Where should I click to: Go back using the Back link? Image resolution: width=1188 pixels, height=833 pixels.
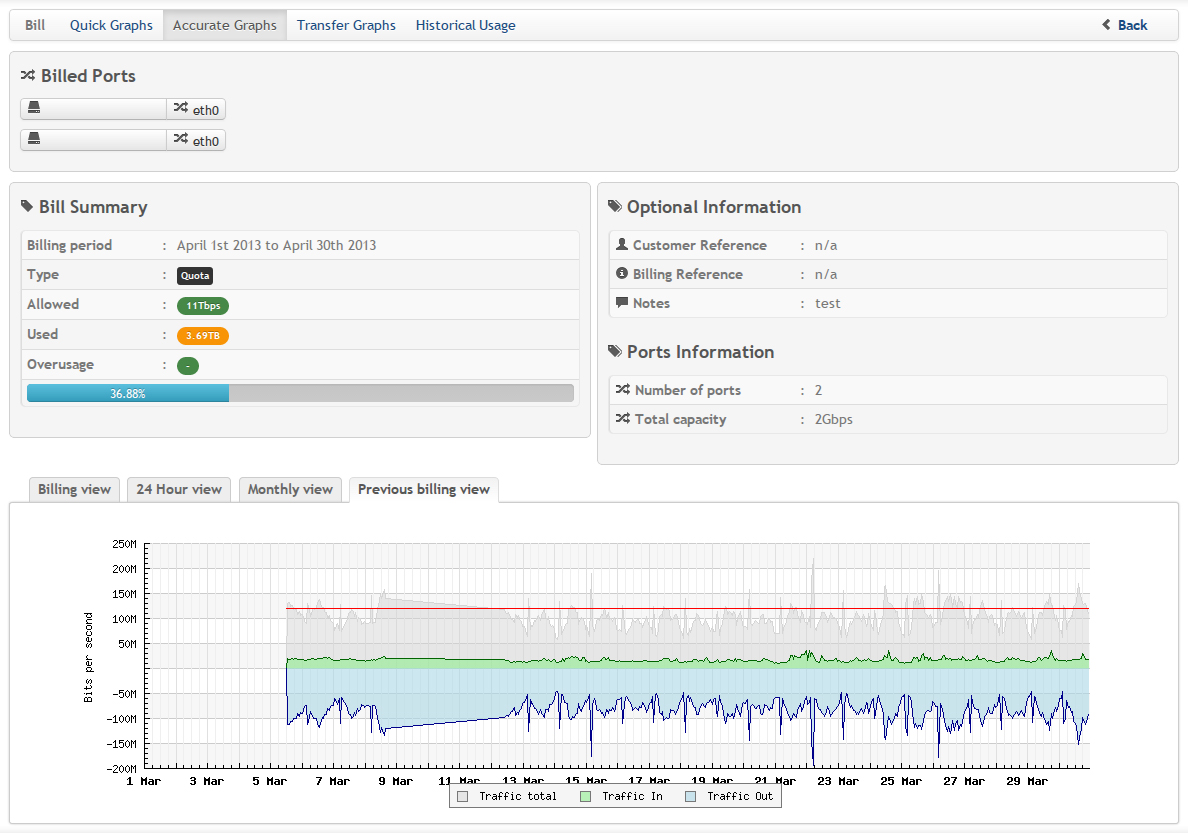tap(1125, 25)
